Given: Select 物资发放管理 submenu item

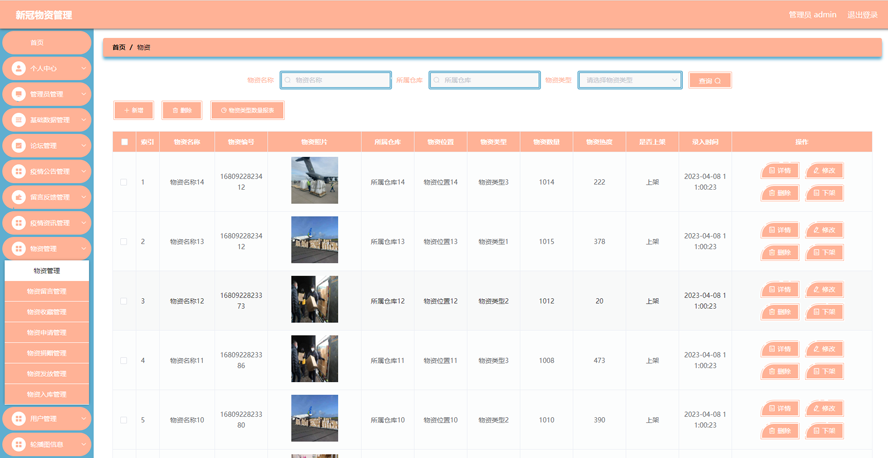Looking at the screenshot, I should click(47, 374).
